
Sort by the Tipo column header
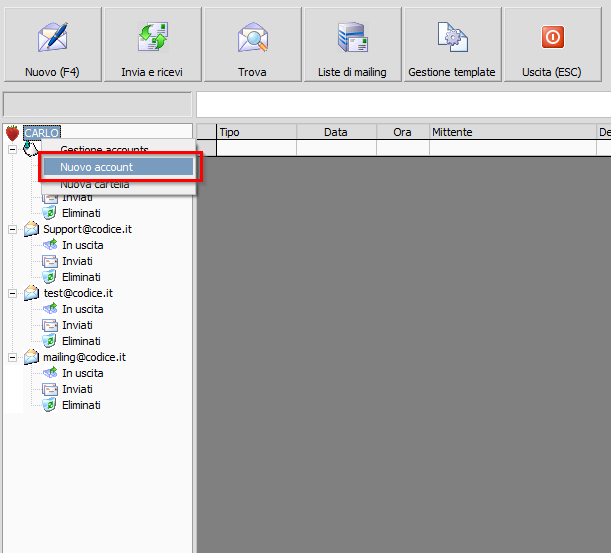(x=256, y=132)
